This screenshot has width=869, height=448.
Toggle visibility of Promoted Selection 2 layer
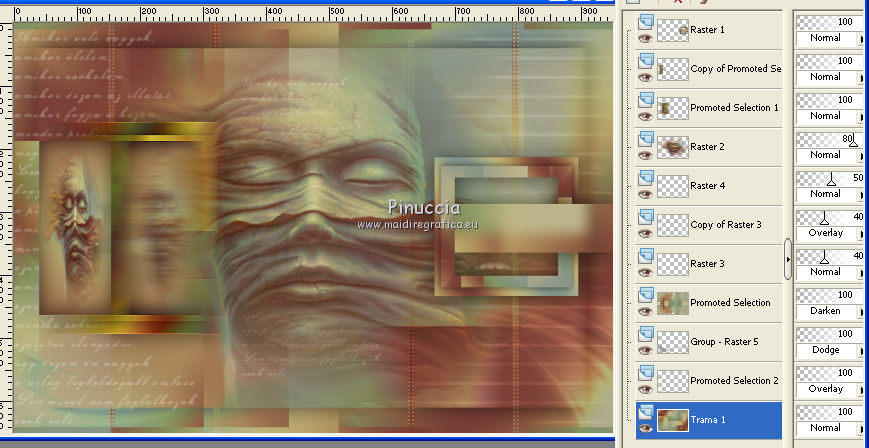click(x=645, y=389)
